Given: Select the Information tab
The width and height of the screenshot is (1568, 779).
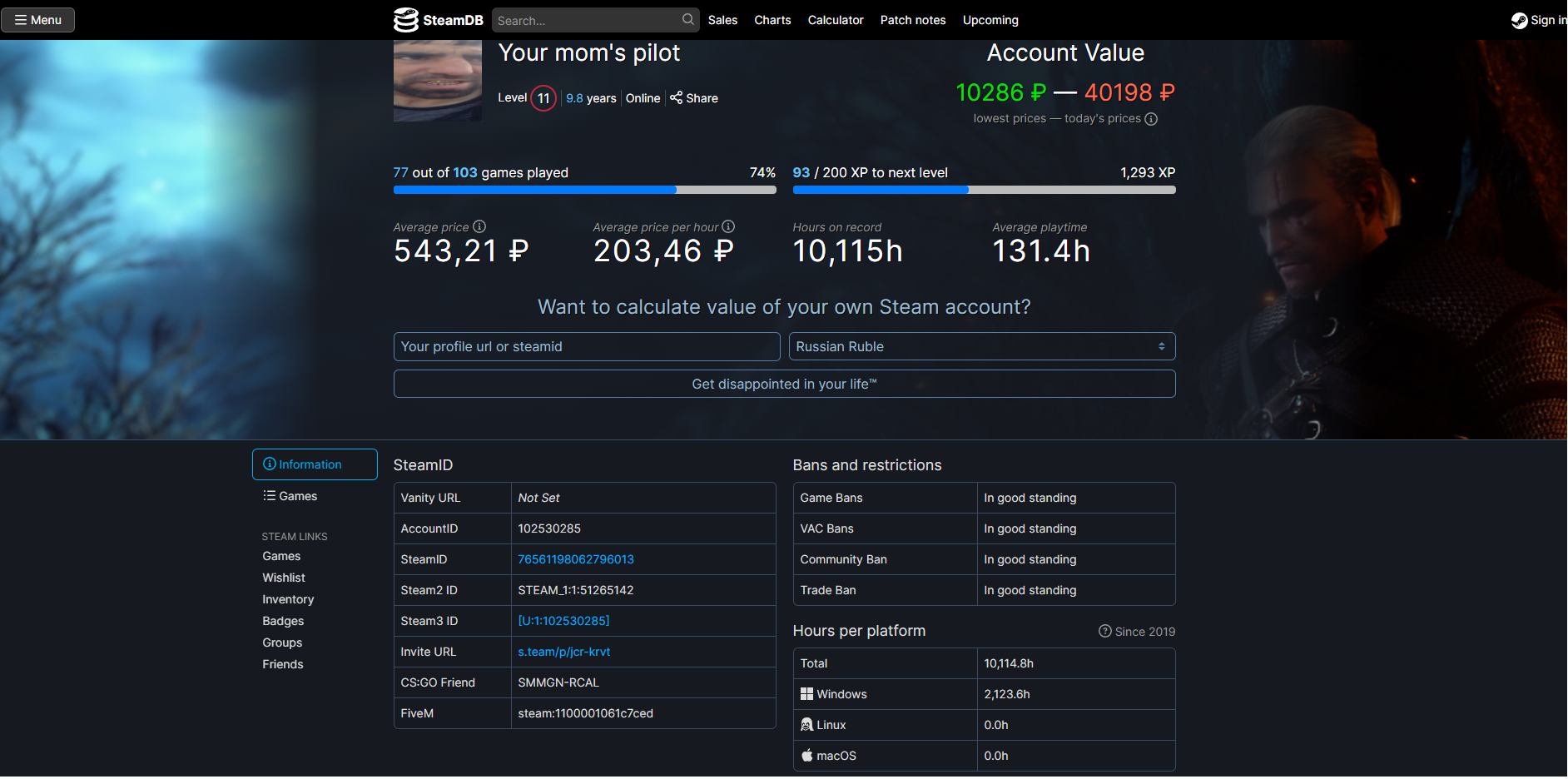Looking at the screenshot, I should point(315,464).
